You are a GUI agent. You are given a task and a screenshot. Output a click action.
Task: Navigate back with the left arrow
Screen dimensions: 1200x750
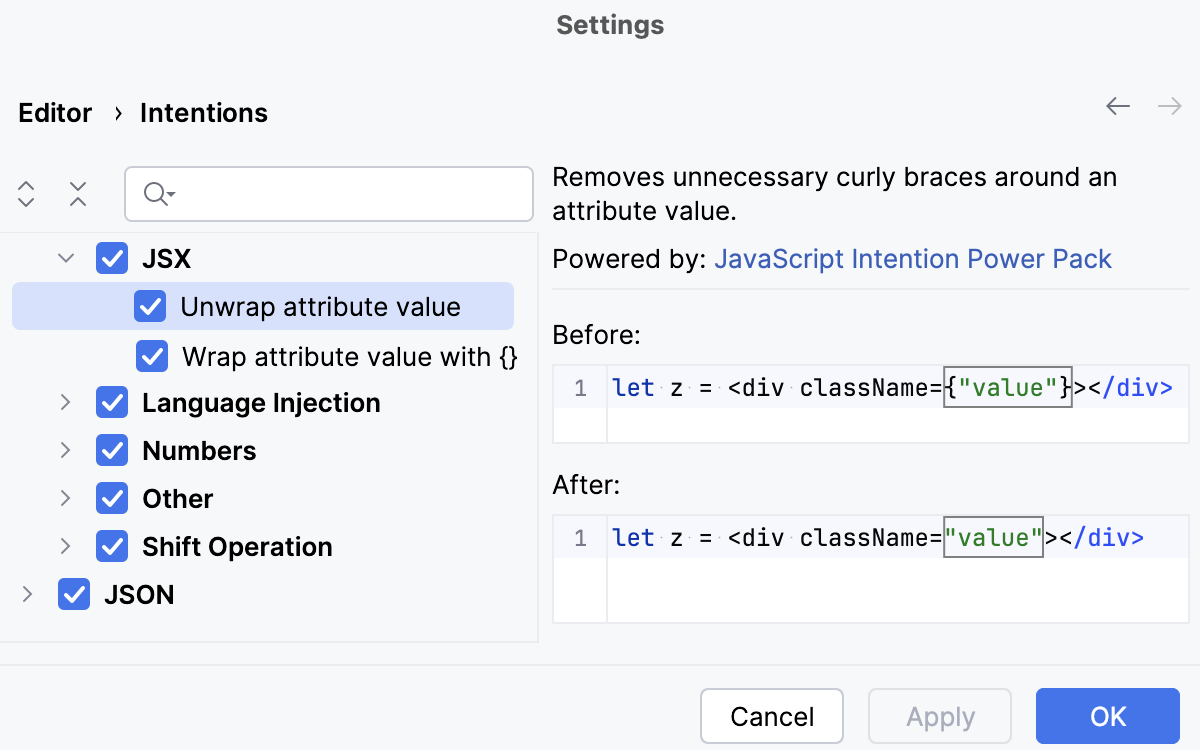pos(1118,106)
